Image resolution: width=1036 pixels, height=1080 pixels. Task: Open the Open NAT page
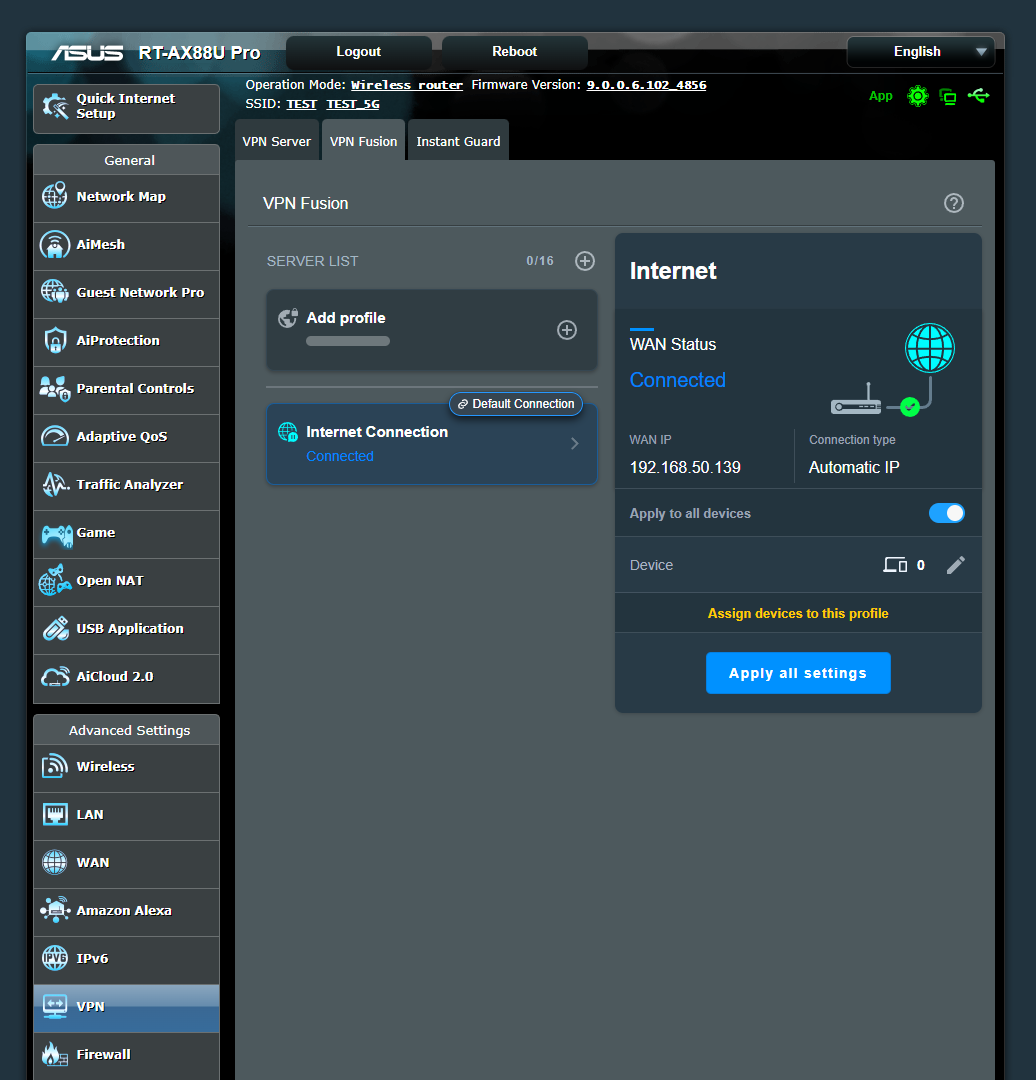pos(126,582)
